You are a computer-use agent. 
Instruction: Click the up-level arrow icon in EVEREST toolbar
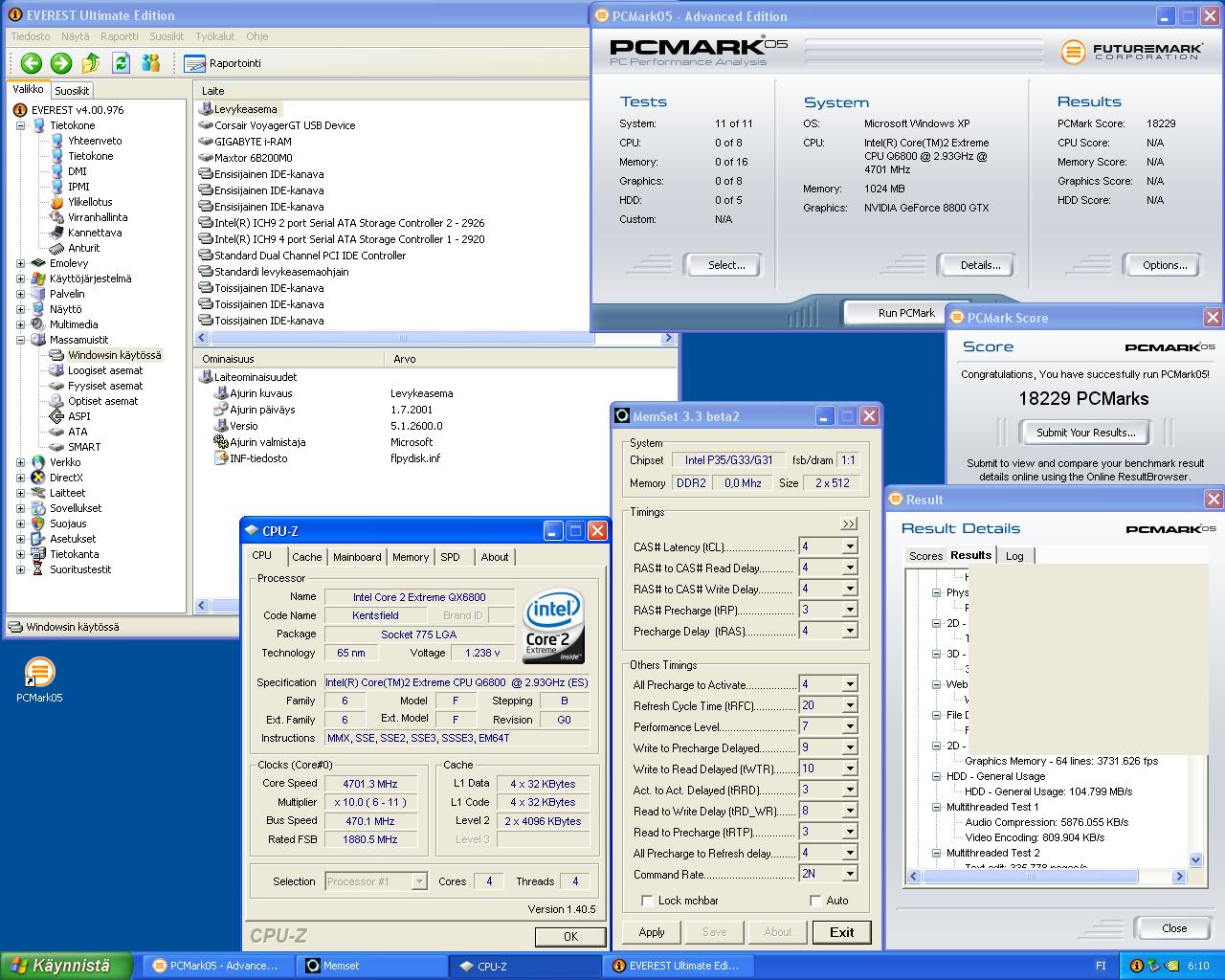(91, 63)
